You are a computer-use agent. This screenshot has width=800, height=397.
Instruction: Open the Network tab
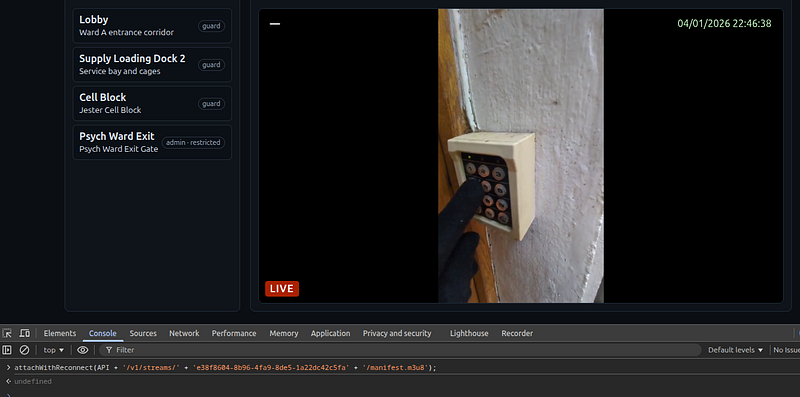(184, 333)
